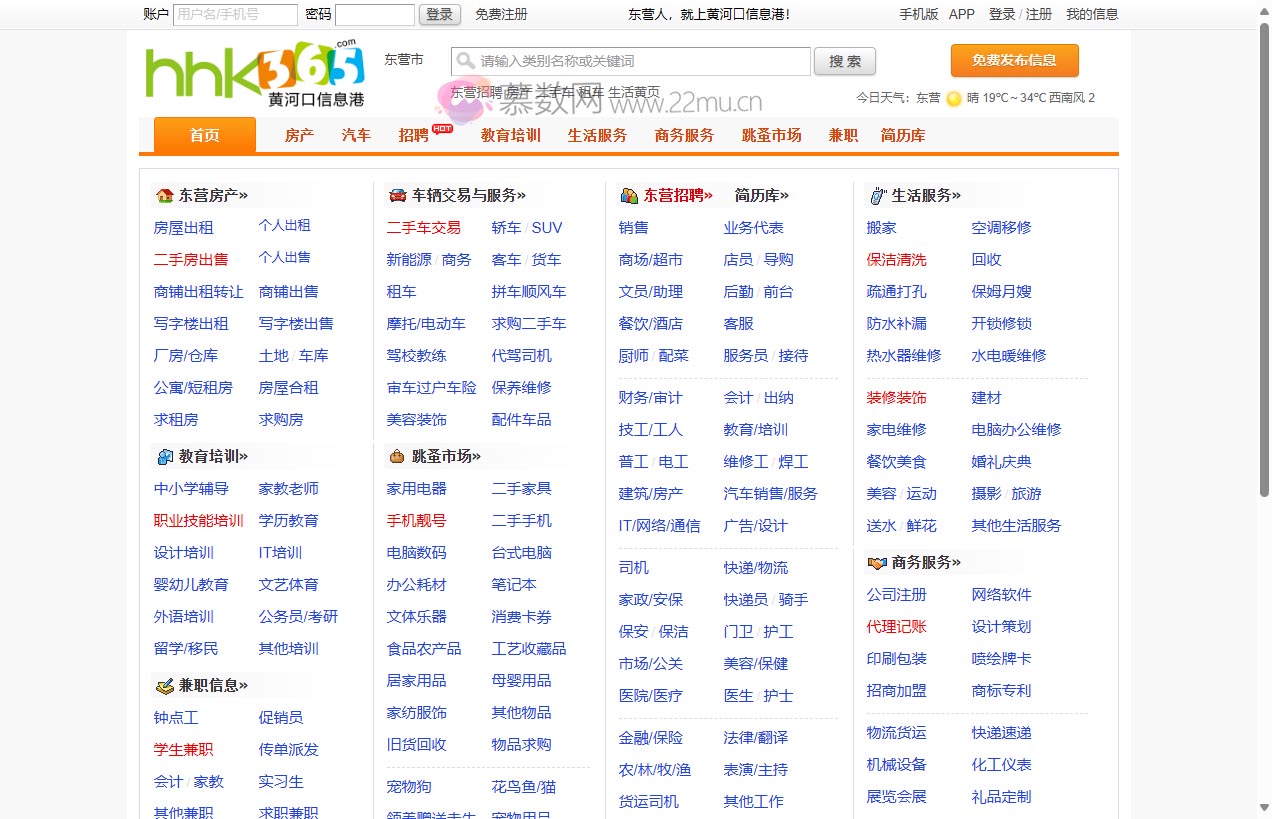Open the 免费注册 link

pyautogui.click(x=500, y=14)
